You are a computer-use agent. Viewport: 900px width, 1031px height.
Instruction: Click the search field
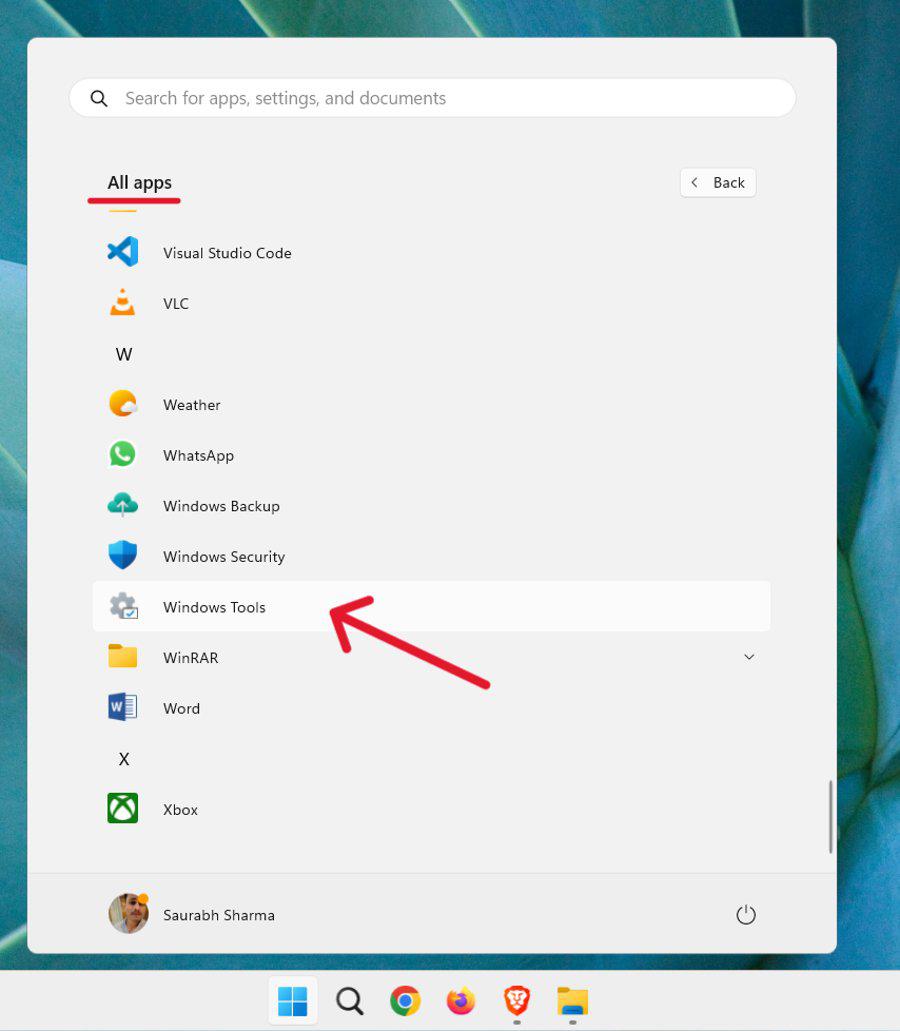point(430,97)
